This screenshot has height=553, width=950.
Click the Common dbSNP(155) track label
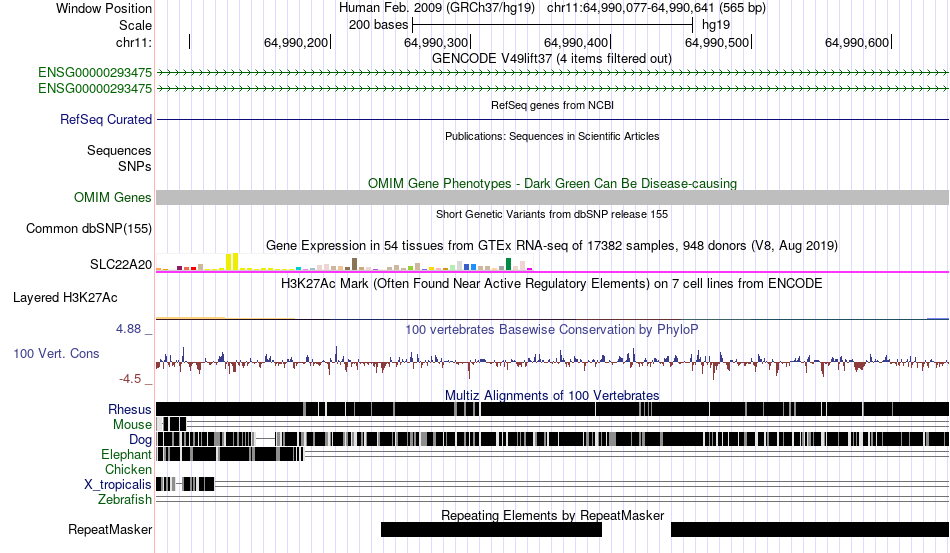pos(88,228)
